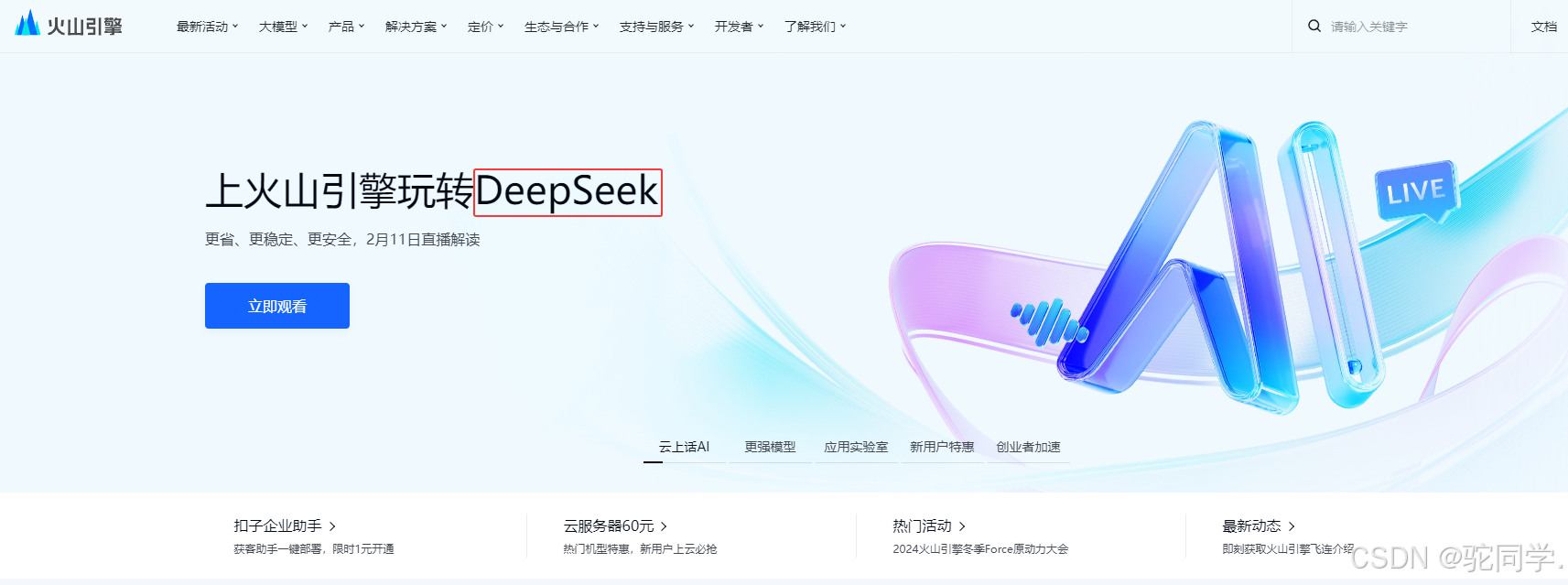Click the search magnifier icon

(1314, 27)
